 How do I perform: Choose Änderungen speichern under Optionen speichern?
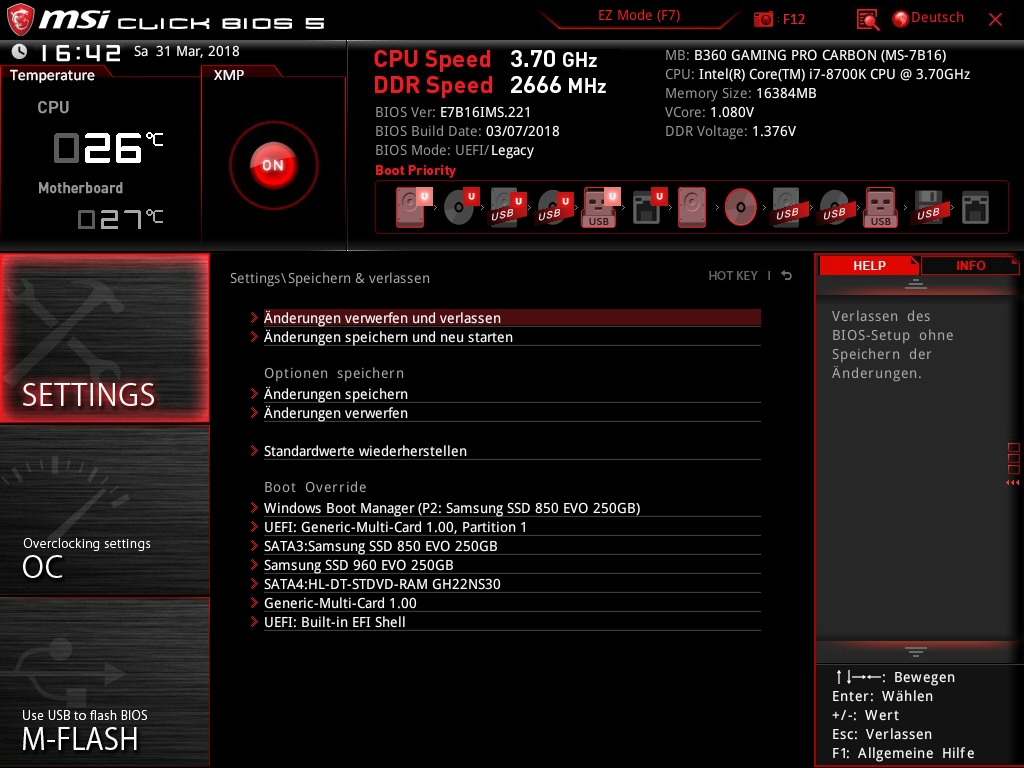click(x=512, y=394)
